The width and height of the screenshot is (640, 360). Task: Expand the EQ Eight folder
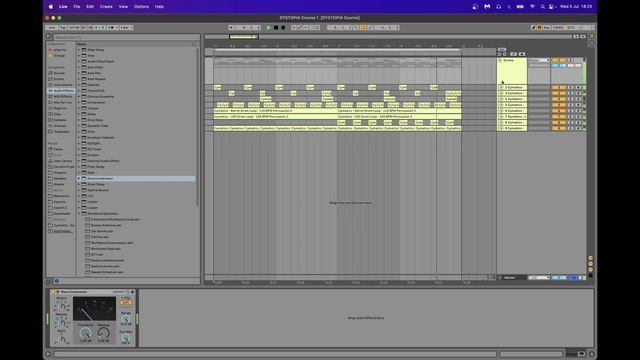pos(79,143)
